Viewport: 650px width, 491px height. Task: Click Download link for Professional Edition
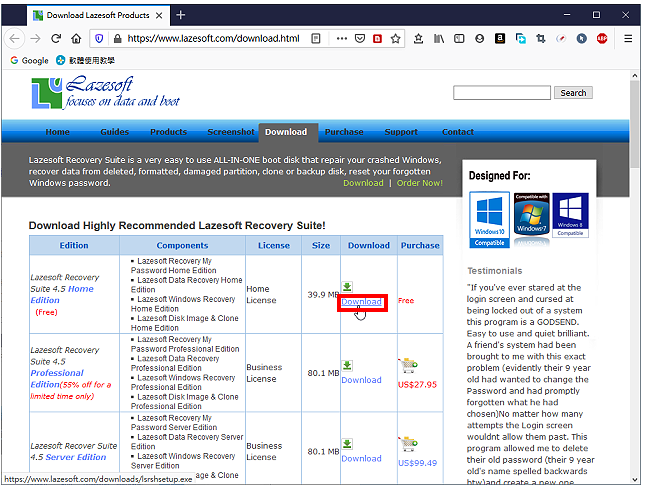[361, 380]
